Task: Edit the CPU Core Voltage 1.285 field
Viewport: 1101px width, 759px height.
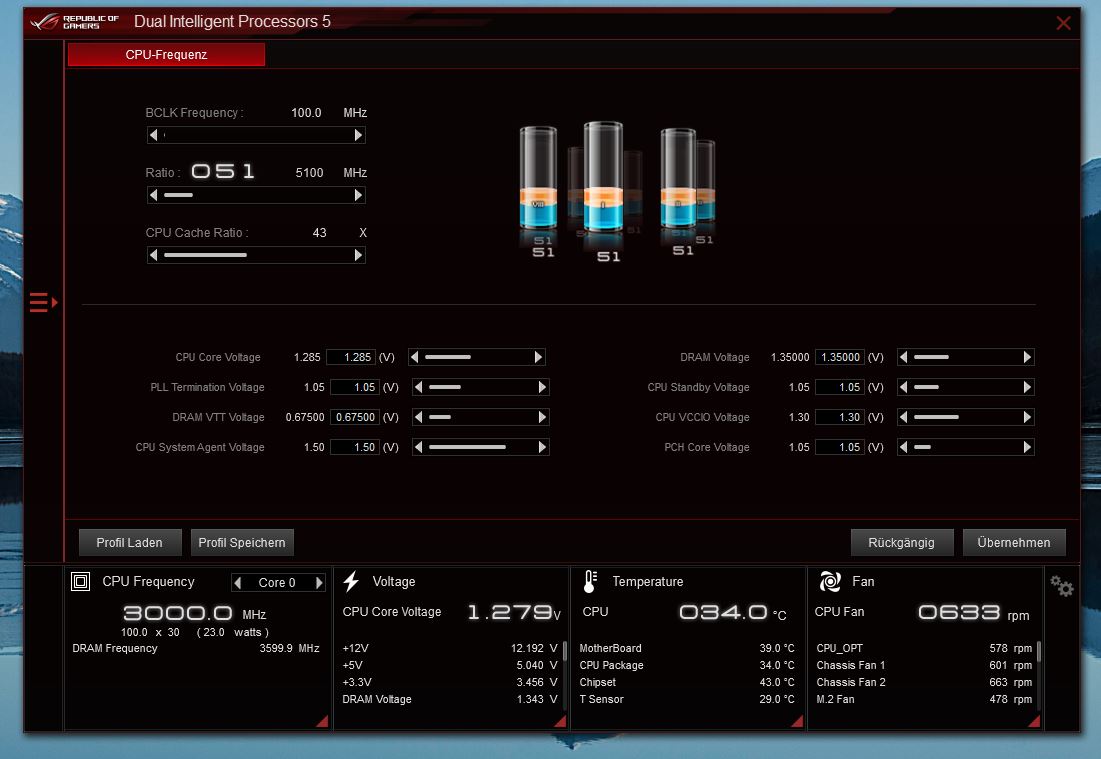Action: [350, 357]
